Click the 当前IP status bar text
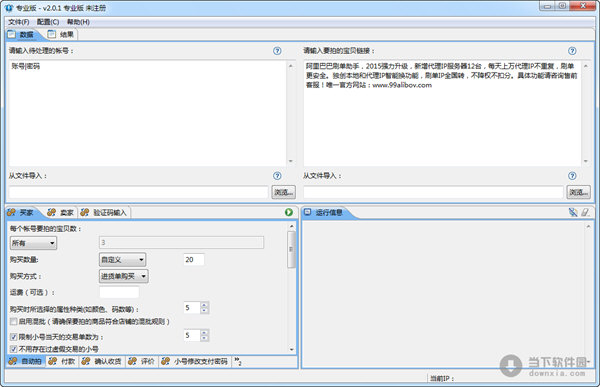 (442, 379)
